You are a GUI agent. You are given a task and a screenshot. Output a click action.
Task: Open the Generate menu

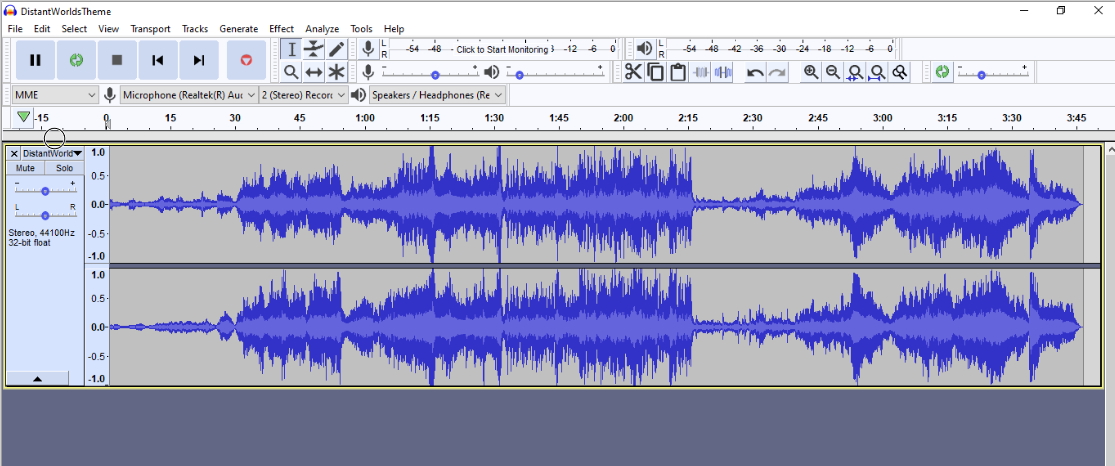(238, 28)
